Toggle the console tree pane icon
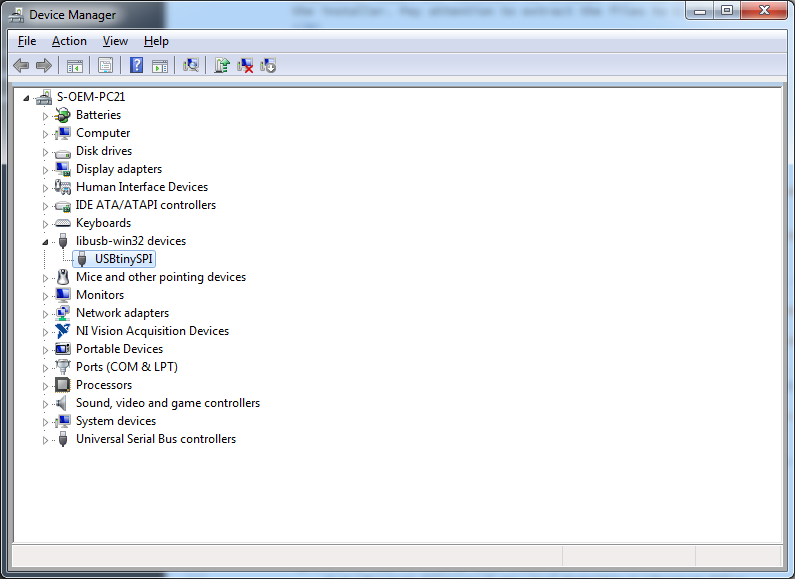The image size is (795, 579). pos(75,65)
